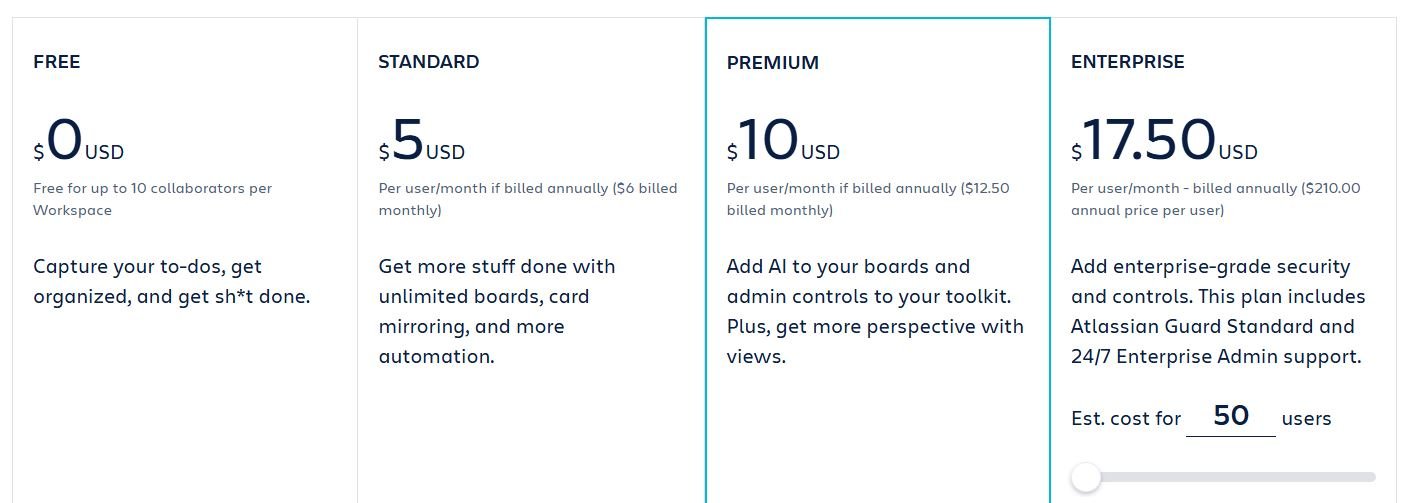
Task: Click the gray slider track for user estimate
Action: click(x=1224, y=477)
